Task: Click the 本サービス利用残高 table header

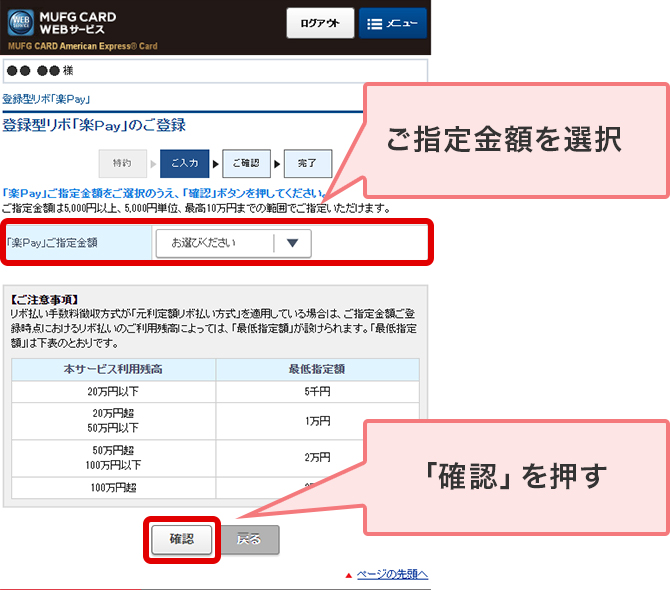Action: pos(113,369)
